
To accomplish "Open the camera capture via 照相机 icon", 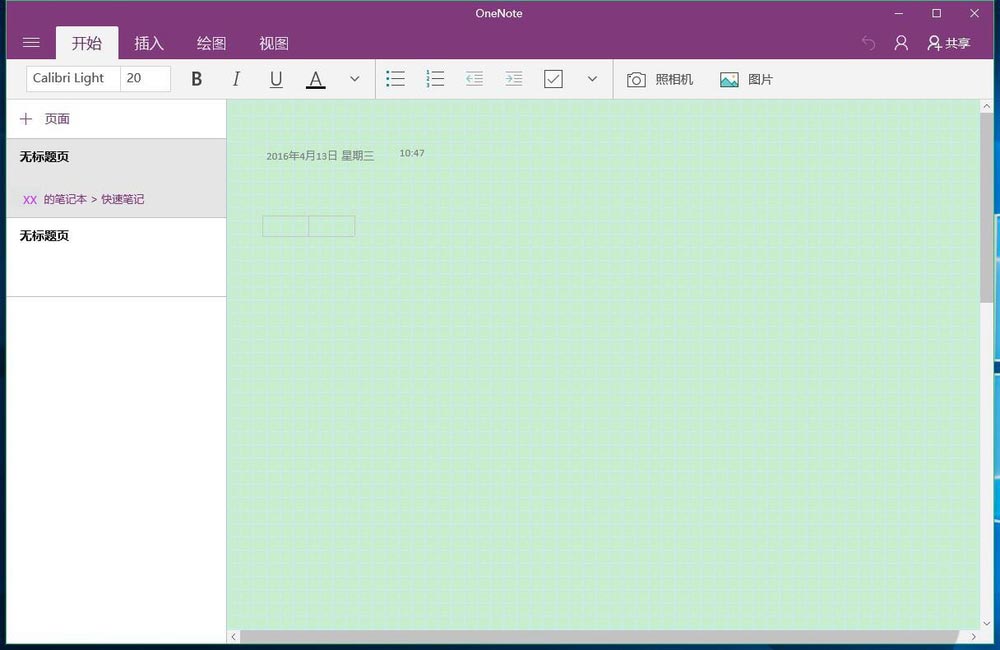I will click(x=660, y=78).
